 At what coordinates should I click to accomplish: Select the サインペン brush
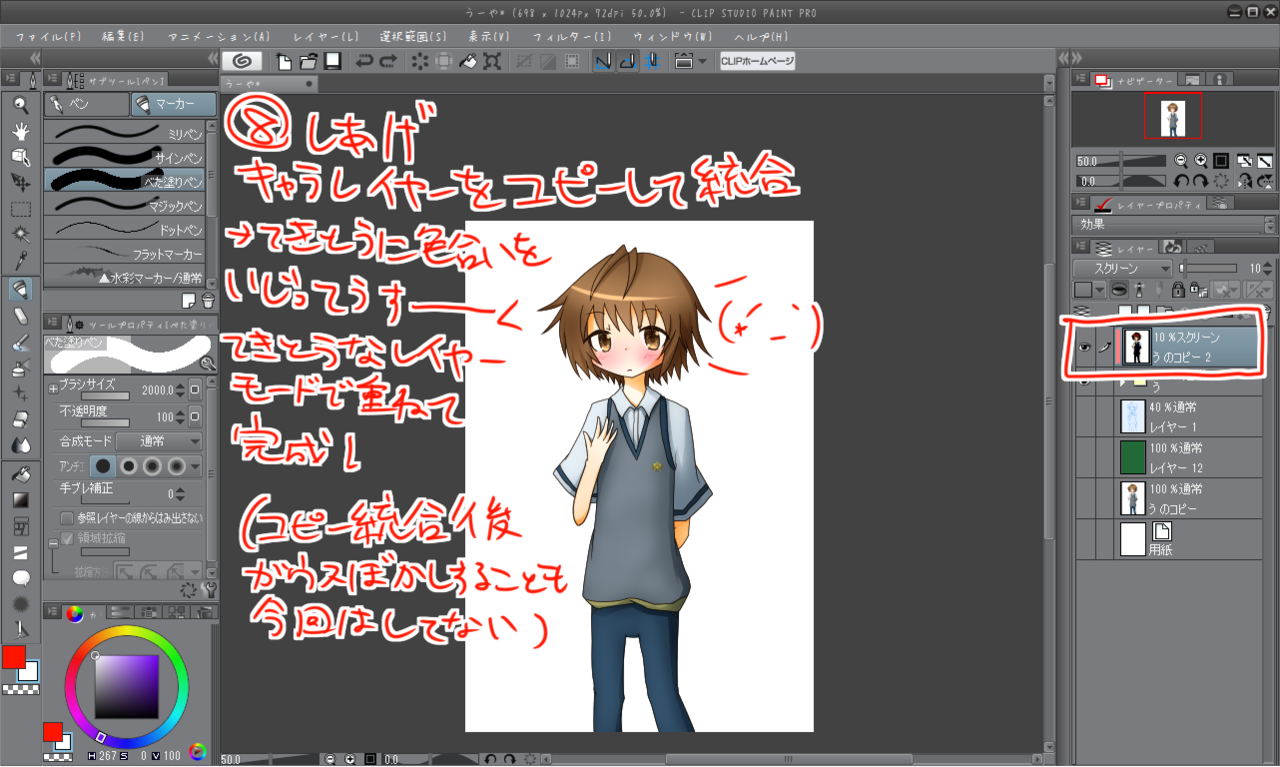pos(125,157)
